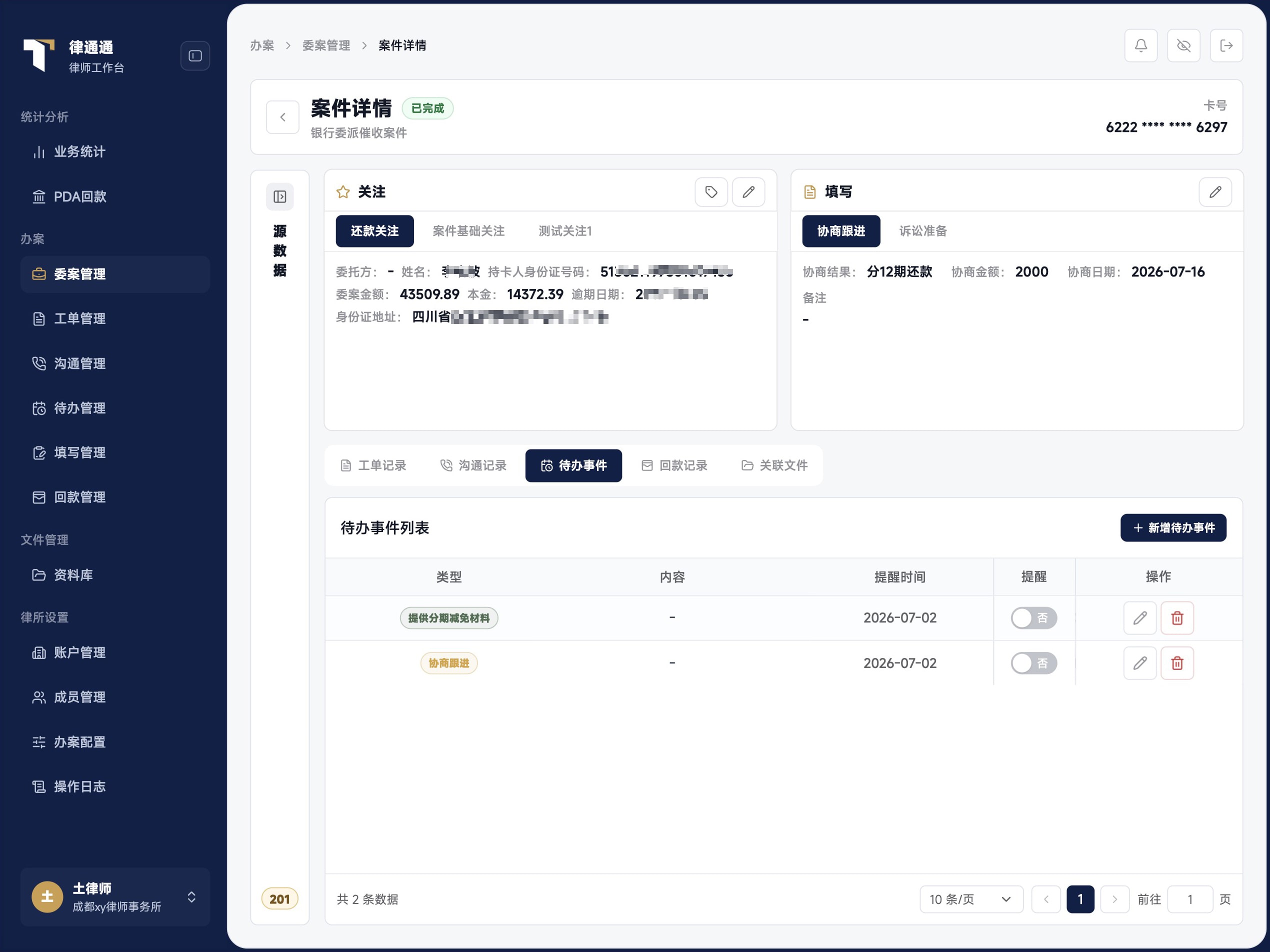Switch to 测试关注1 tab
This screenshot has height=952, width=1270.
(565, 231)
